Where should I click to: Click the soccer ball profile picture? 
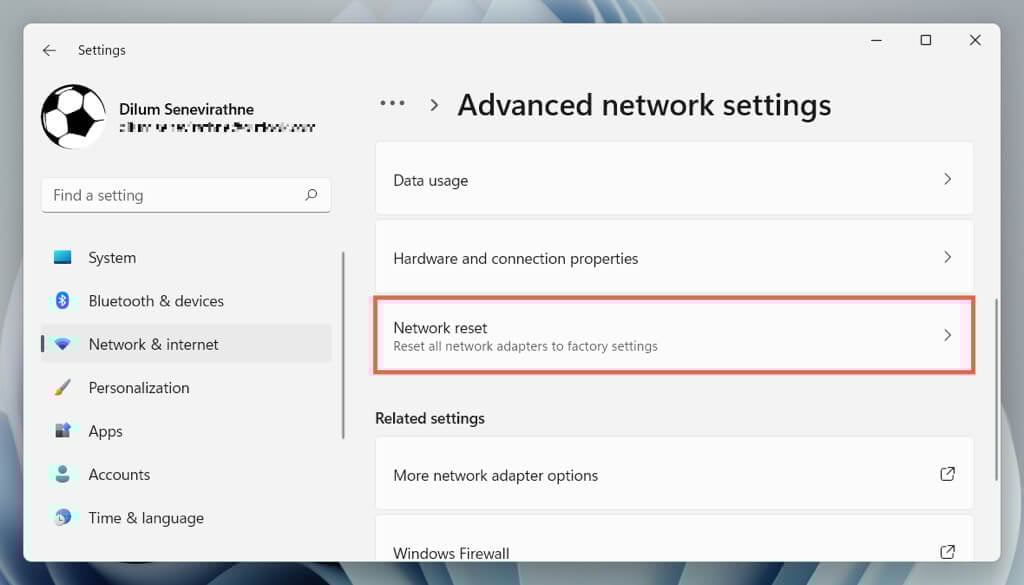point(73,117)
